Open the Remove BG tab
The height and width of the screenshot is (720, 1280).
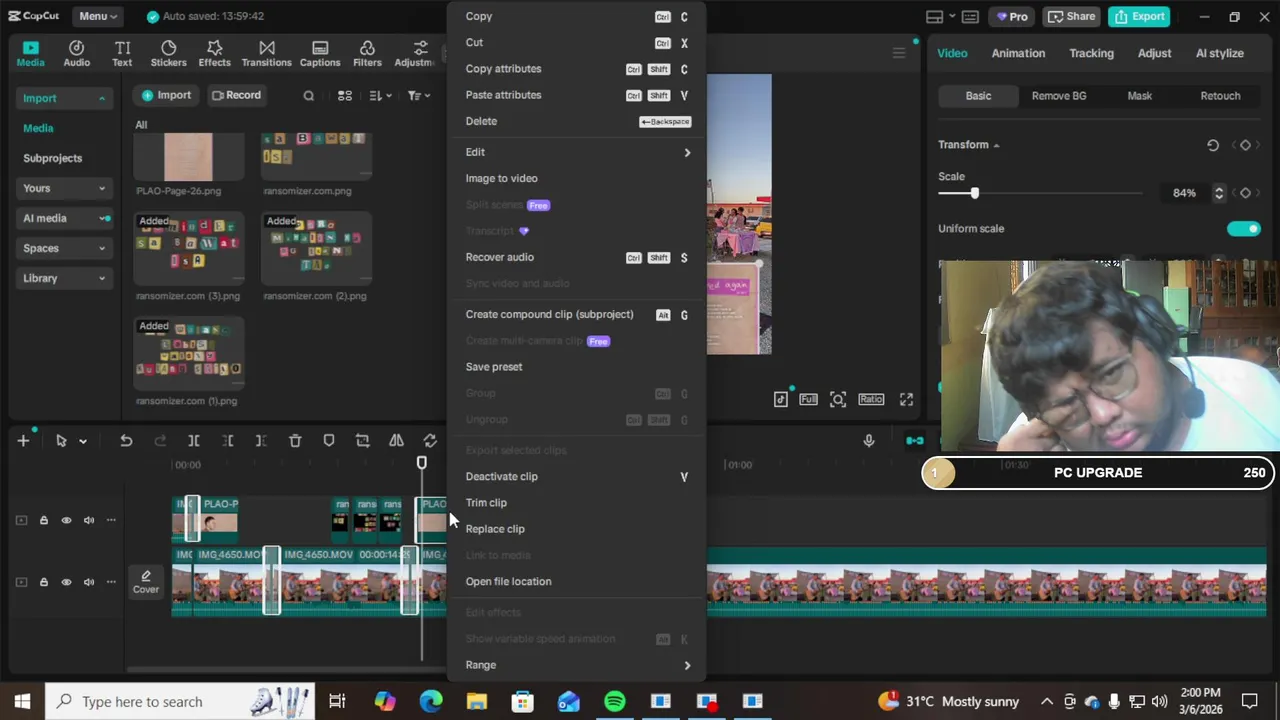1059,96
